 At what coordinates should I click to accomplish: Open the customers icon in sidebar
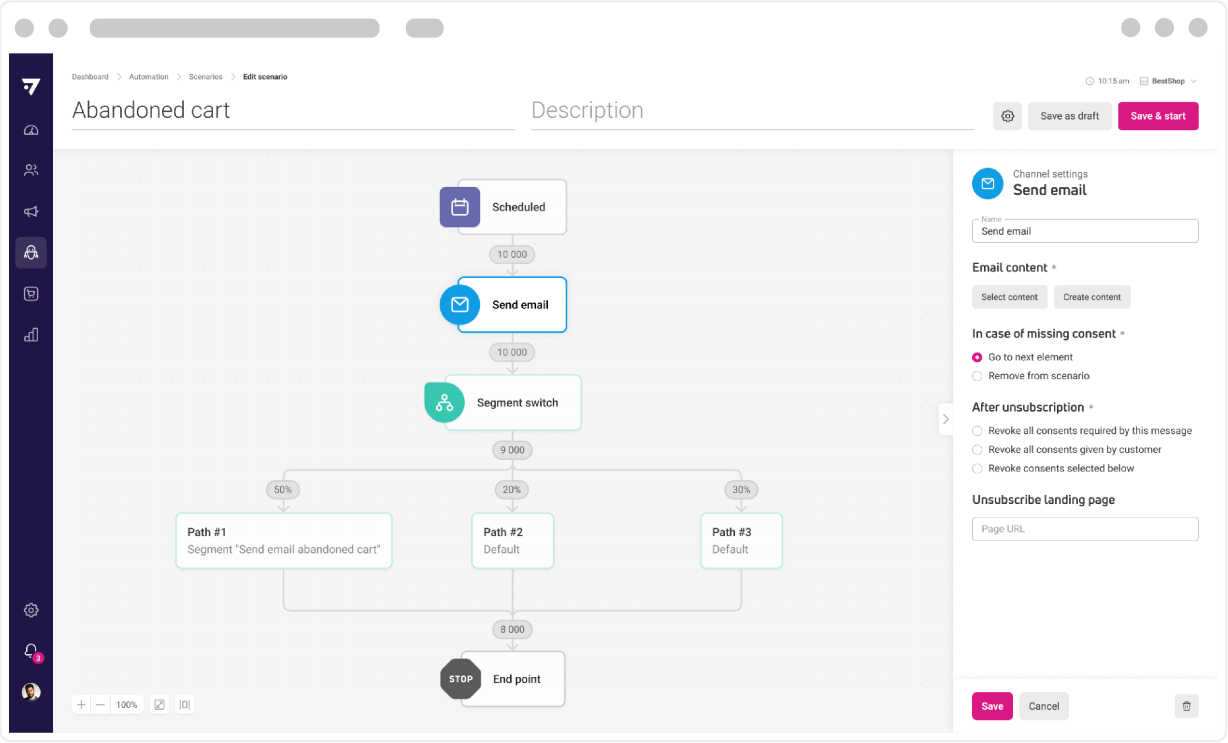coord(31,170)
